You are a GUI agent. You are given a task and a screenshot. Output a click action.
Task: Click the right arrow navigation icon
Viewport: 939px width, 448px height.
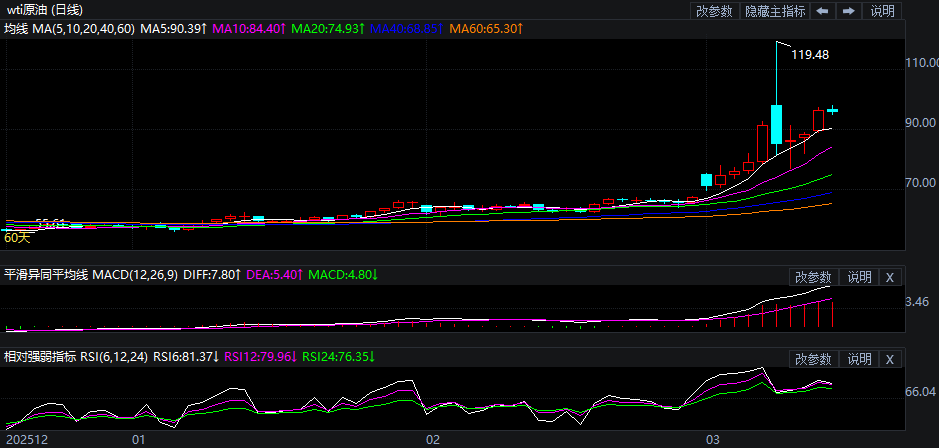pyautogui.click(x=848, y=11)
